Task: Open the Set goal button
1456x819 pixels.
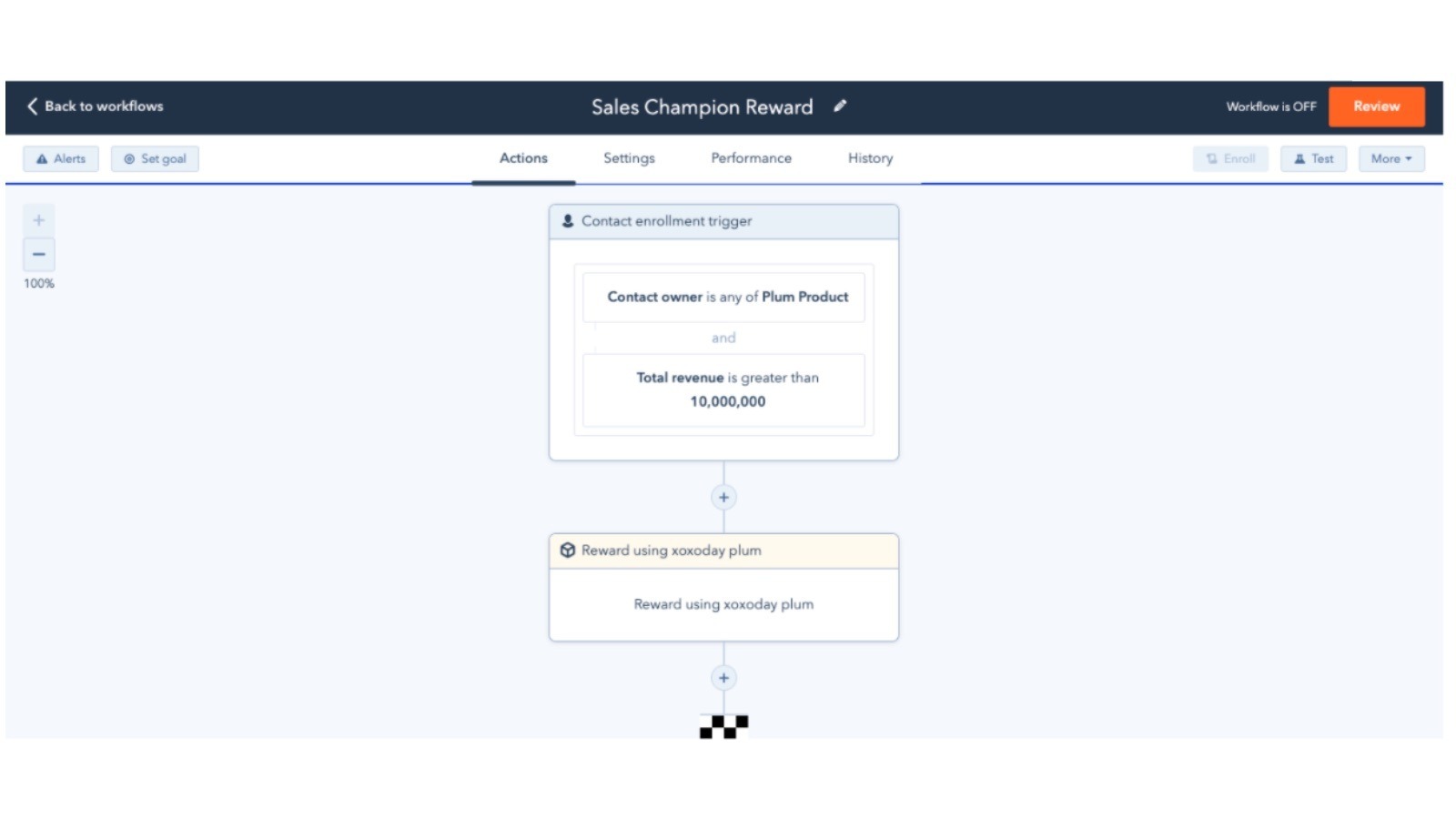Action: [155, 158]
